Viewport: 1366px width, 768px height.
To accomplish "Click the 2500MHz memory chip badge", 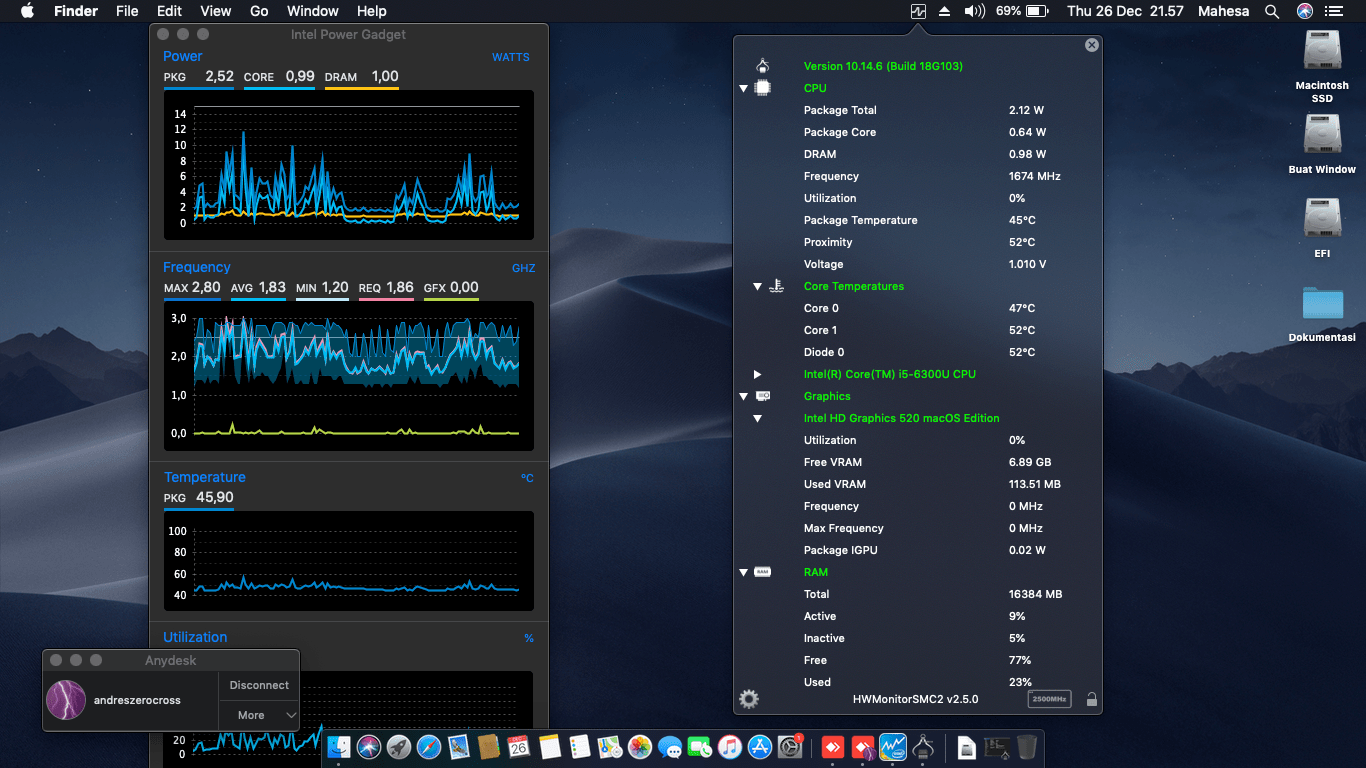I will pyautogui.click(x=1049, y=699).
